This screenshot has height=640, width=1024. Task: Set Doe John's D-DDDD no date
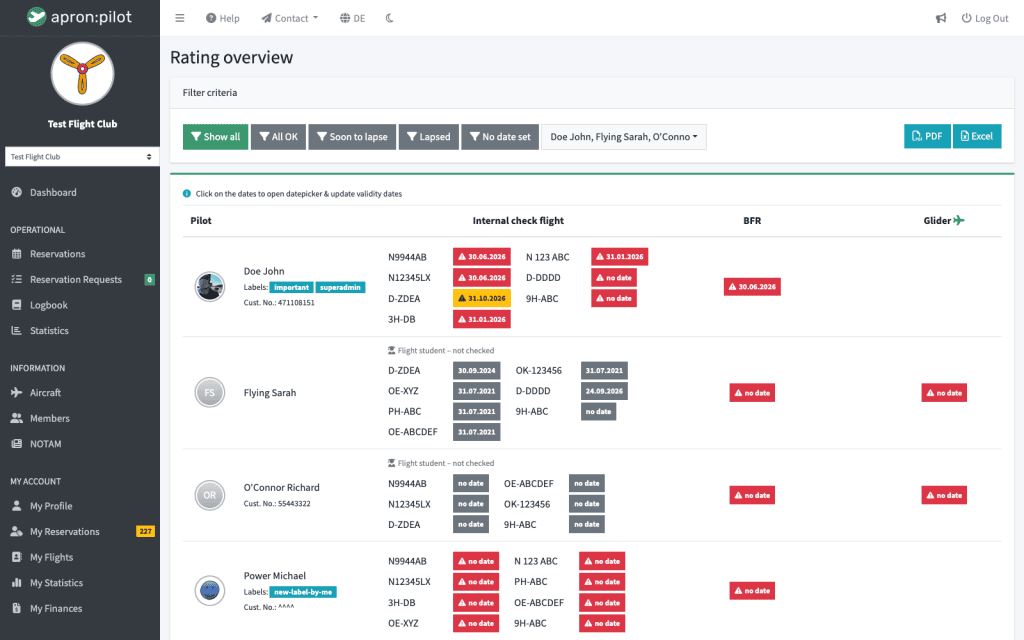tap(614, 278)
